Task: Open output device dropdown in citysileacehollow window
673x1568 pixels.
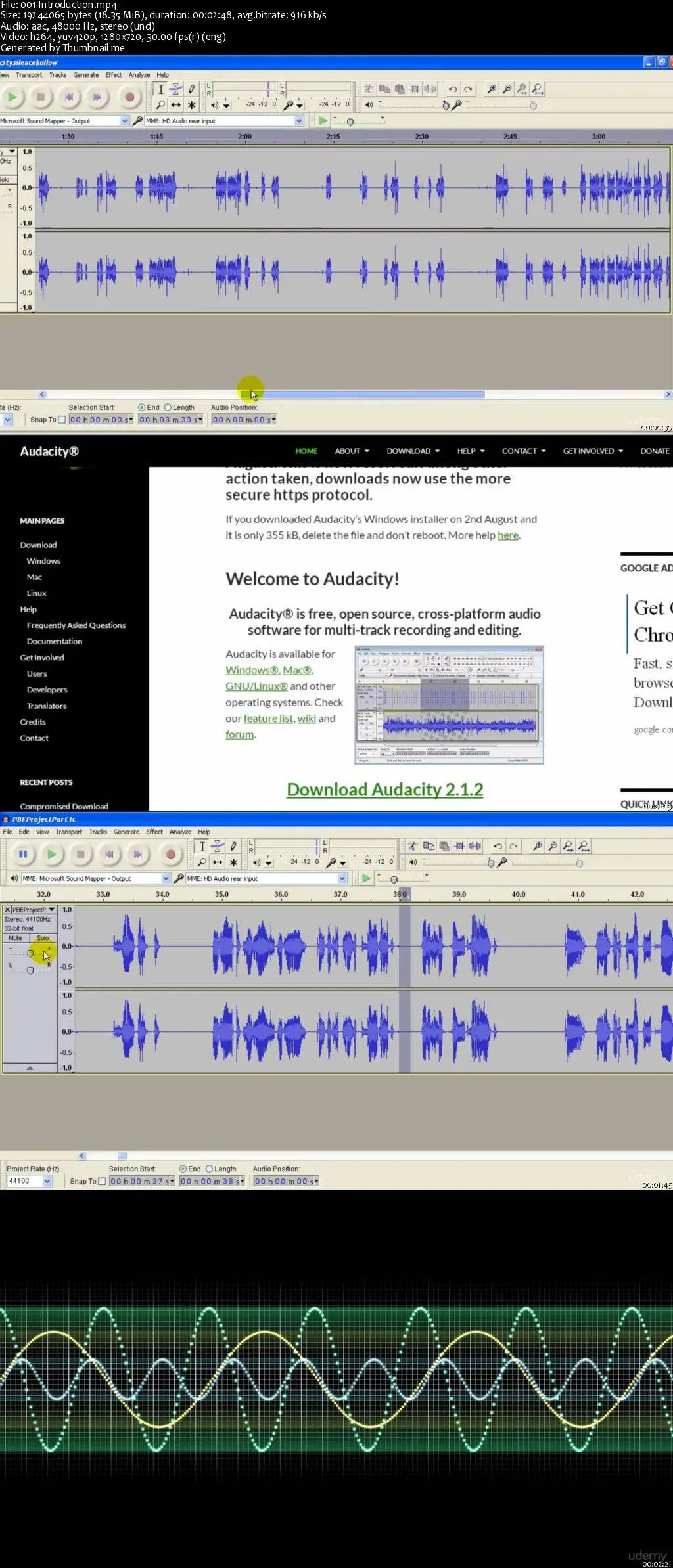Action: pos(125,121)
